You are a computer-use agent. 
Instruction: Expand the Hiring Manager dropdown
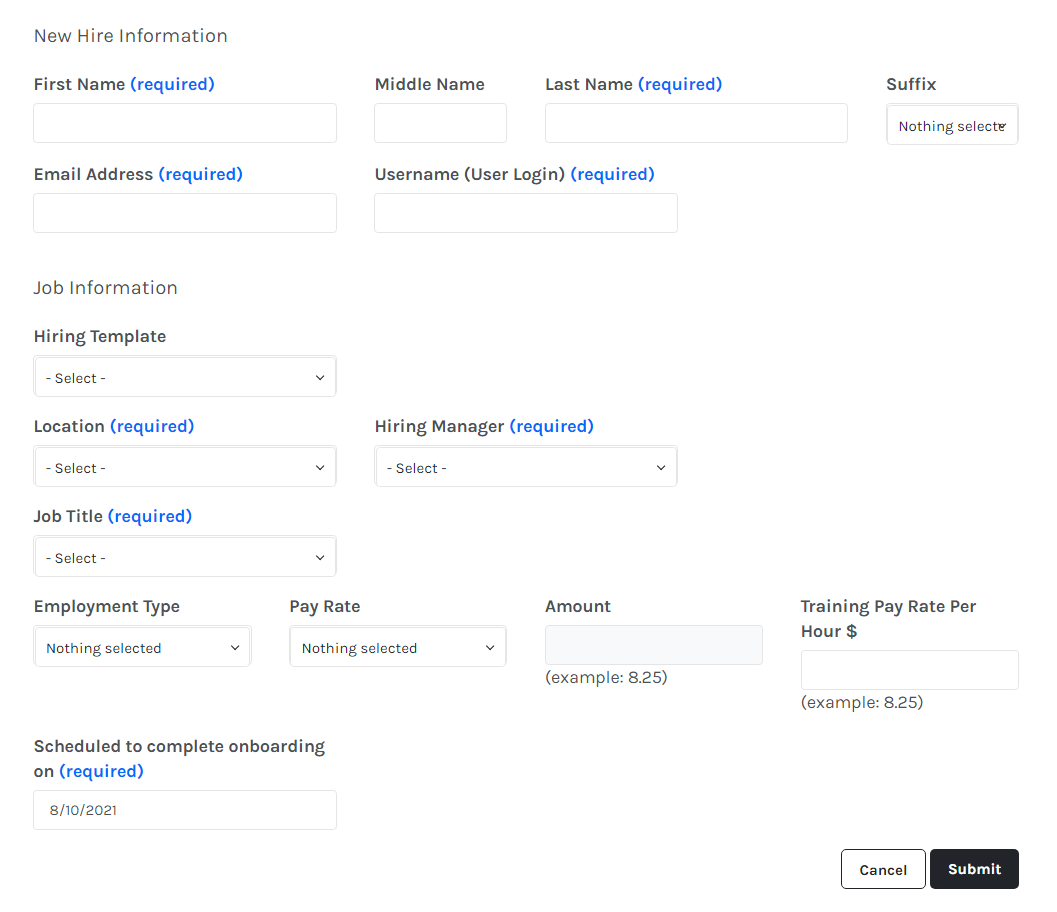pos(526,467)
